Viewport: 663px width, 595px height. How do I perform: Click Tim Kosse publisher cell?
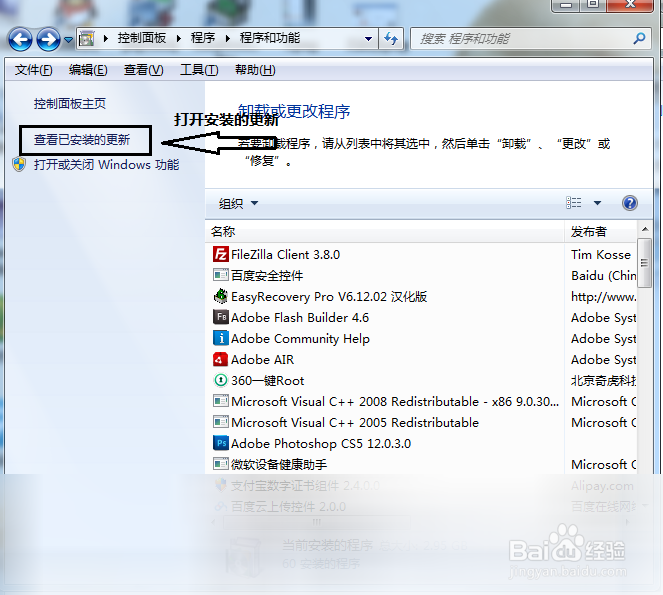[x=601, y=255]
